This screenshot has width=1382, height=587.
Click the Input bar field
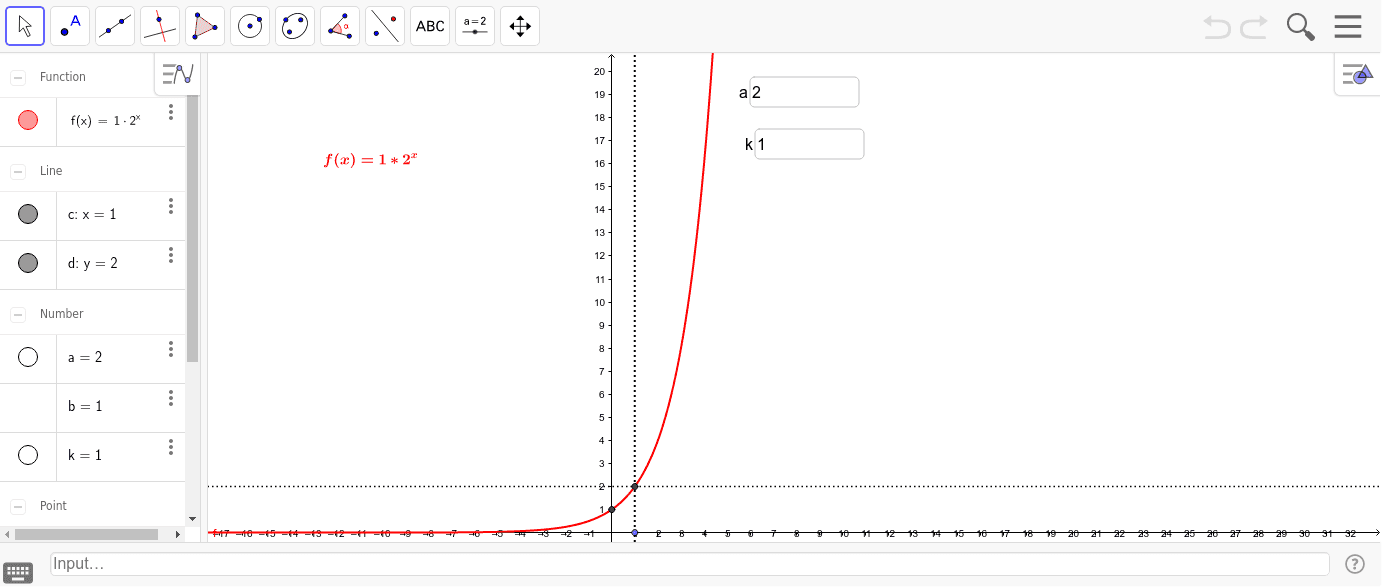(690, 564)
